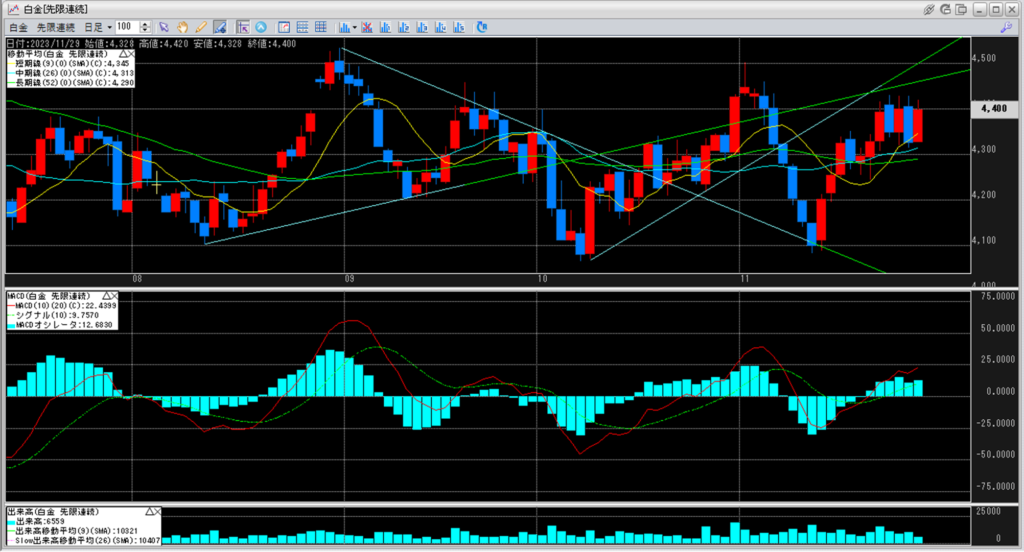Click the 出来高移動平均(9) legend entry
The width and height of the screenshot is (1024, 552).
click(x=73, y=531)
